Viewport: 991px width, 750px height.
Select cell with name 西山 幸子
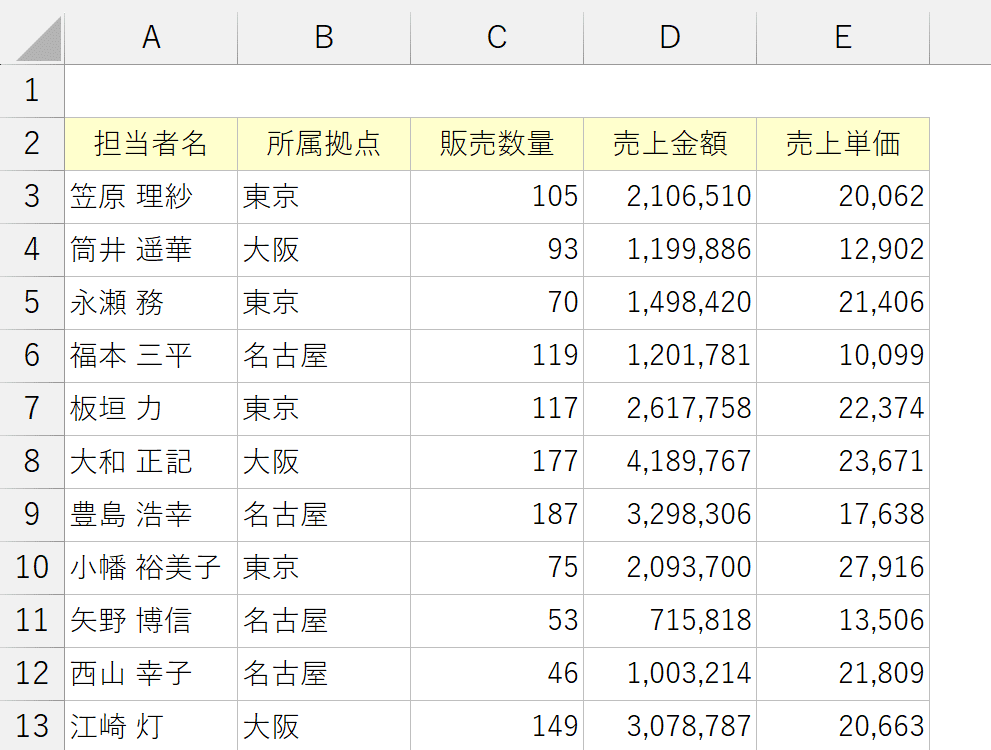(x=151, y=674)
